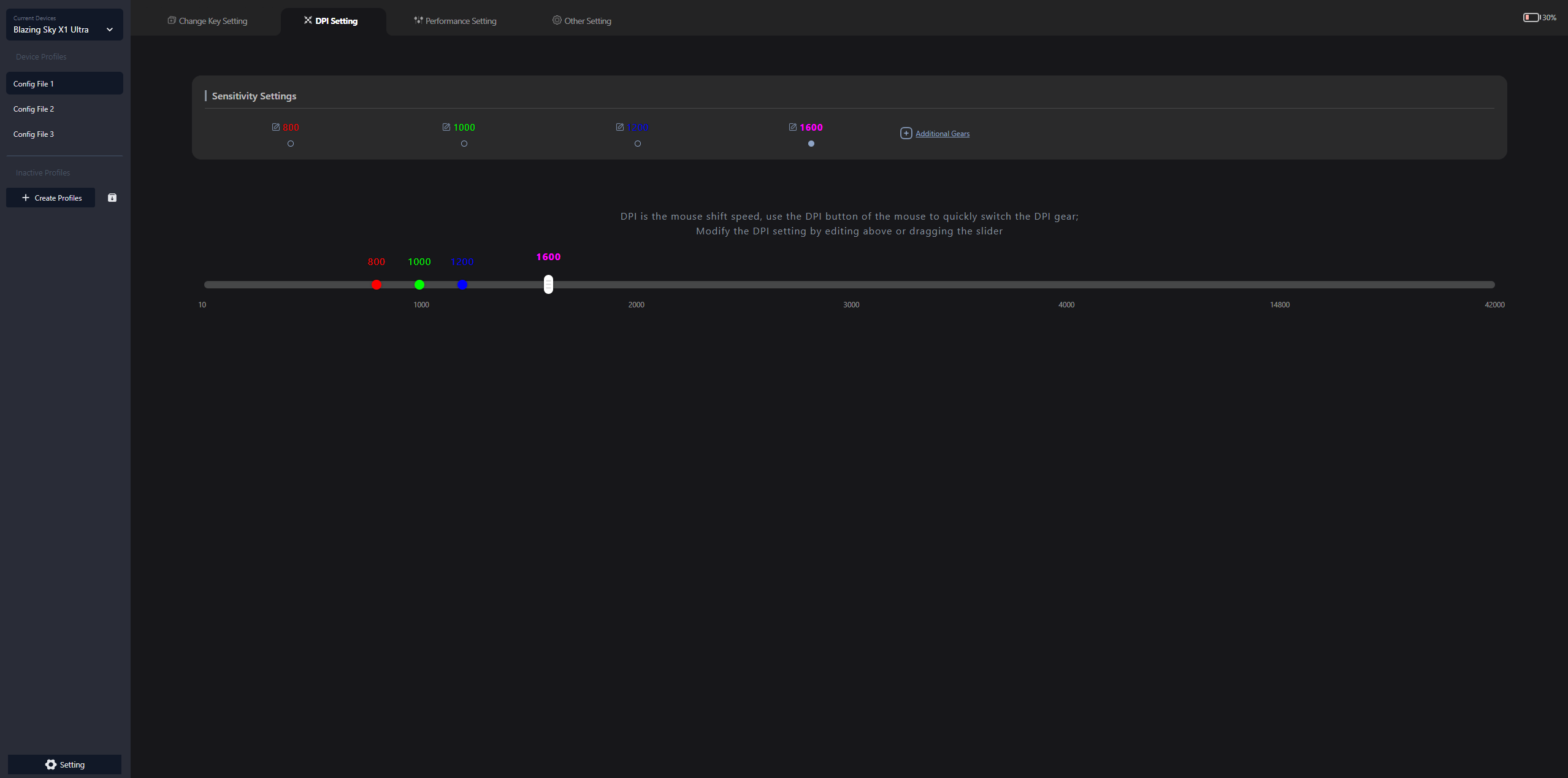Open Blazing Sky X1 Ultra device selector
The height and width of the screenshot is (778, 1568).
pyautogui.click(x=52, y=29)
